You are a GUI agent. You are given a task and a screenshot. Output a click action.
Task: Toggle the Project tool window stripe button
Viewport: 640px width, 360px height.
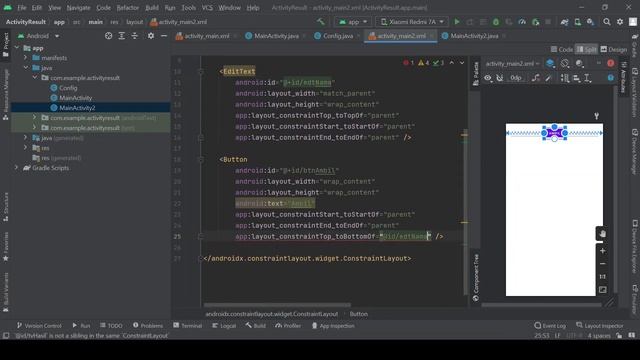[x=6, y=45]
